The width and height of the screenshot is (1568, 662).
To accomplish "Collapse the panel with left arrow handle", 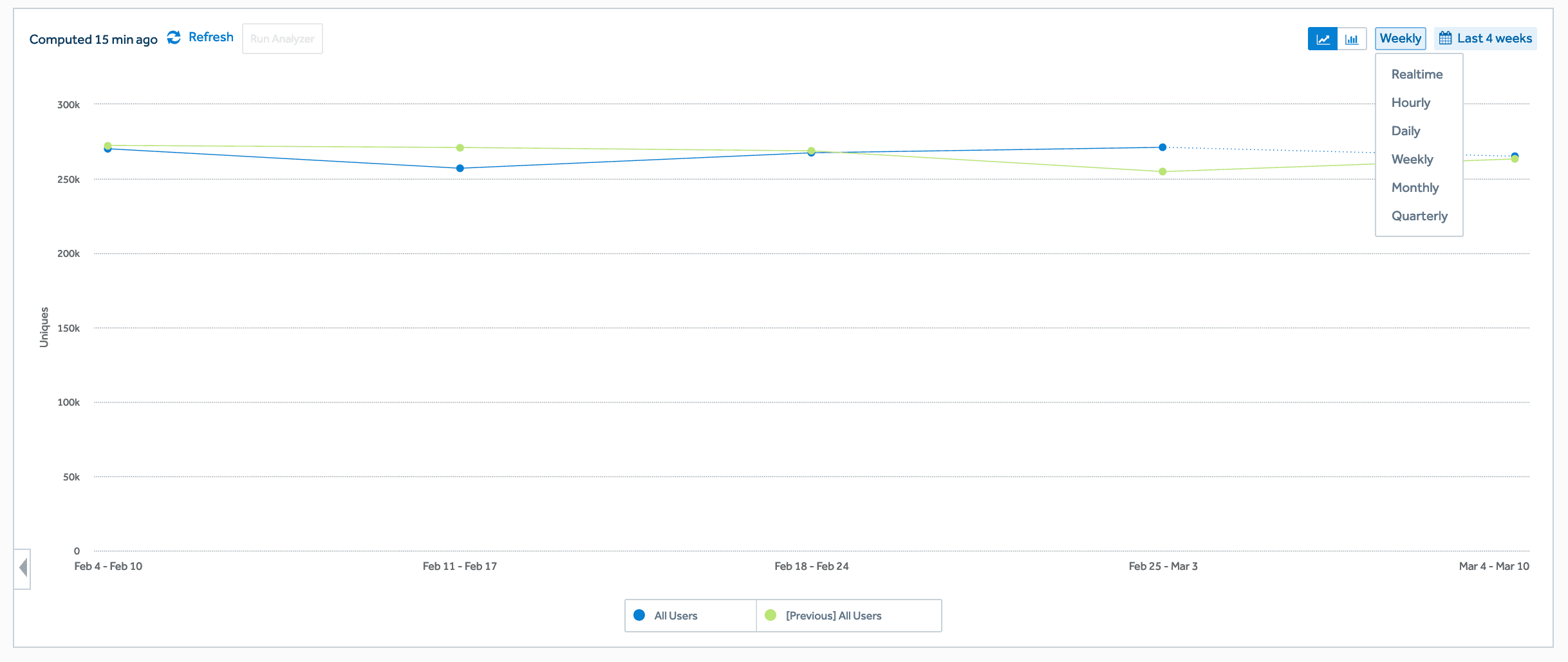I will pyautogui.click(x=23, y=568).
